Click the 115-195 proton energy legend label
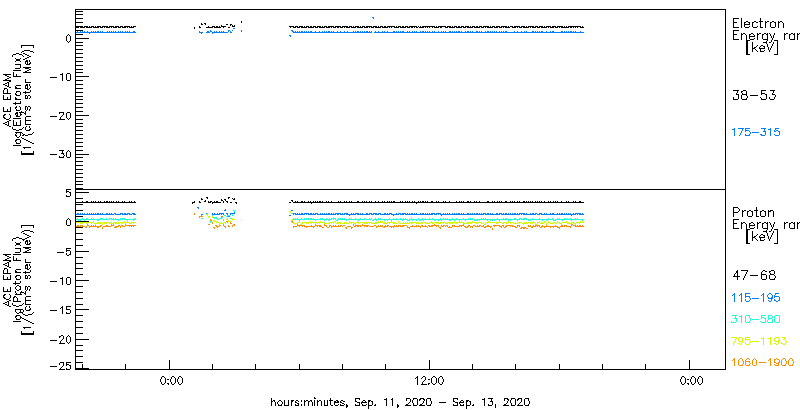The height and width of the screenshot is (410, 800). click(756, 298)
